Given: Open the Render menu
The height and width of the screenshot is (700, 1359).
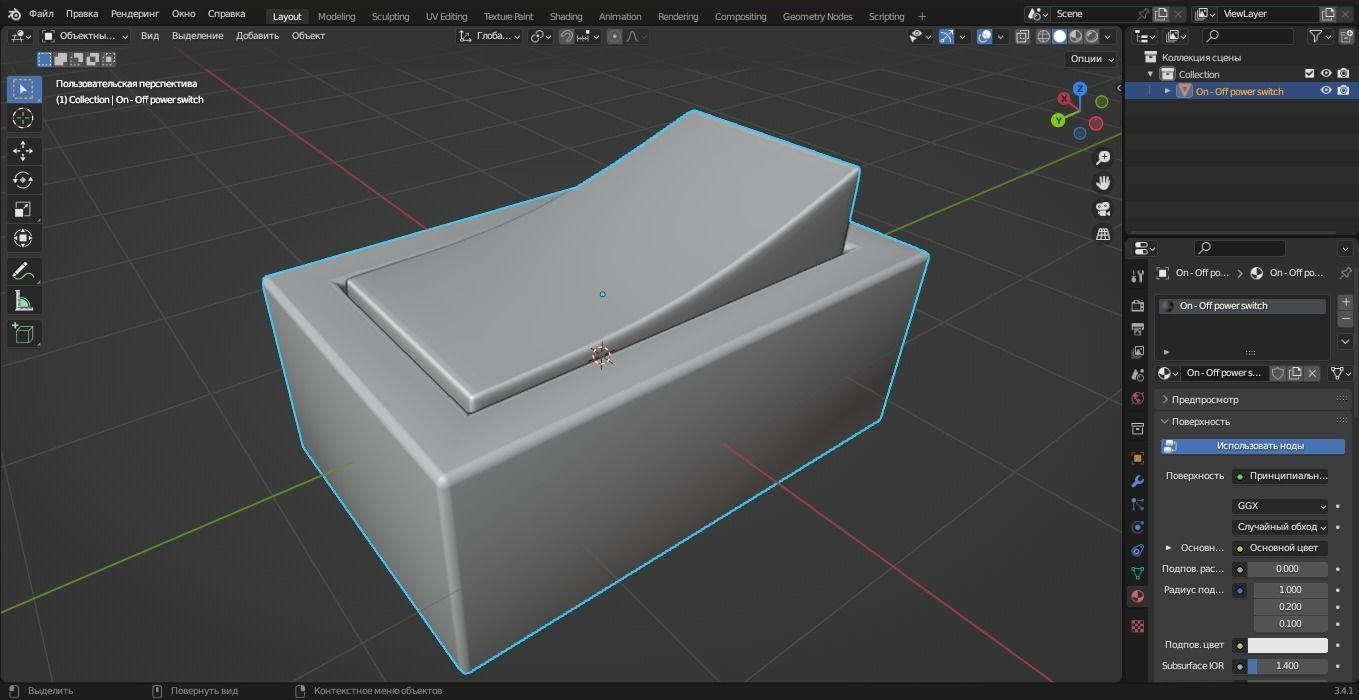Looking at the screenshot, I should click(x=135, y=14).
